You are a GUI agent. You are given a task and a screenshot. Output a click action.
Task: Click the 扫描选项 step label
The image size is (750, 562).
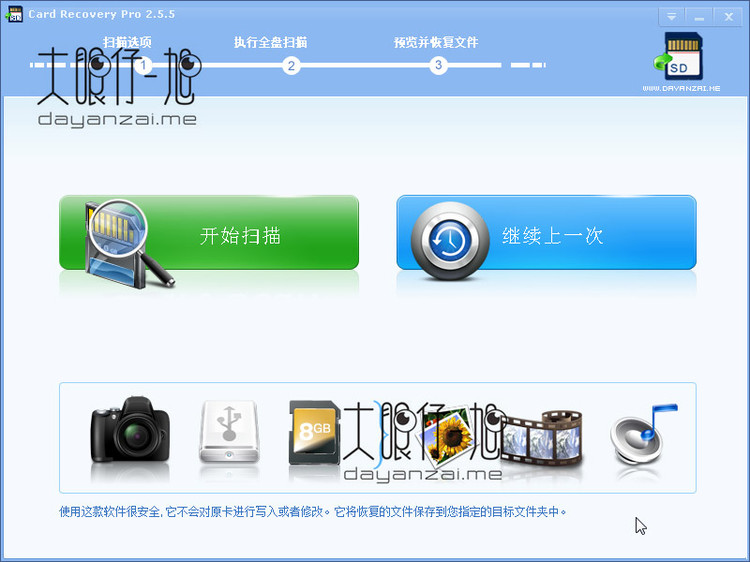pos(127,43)
